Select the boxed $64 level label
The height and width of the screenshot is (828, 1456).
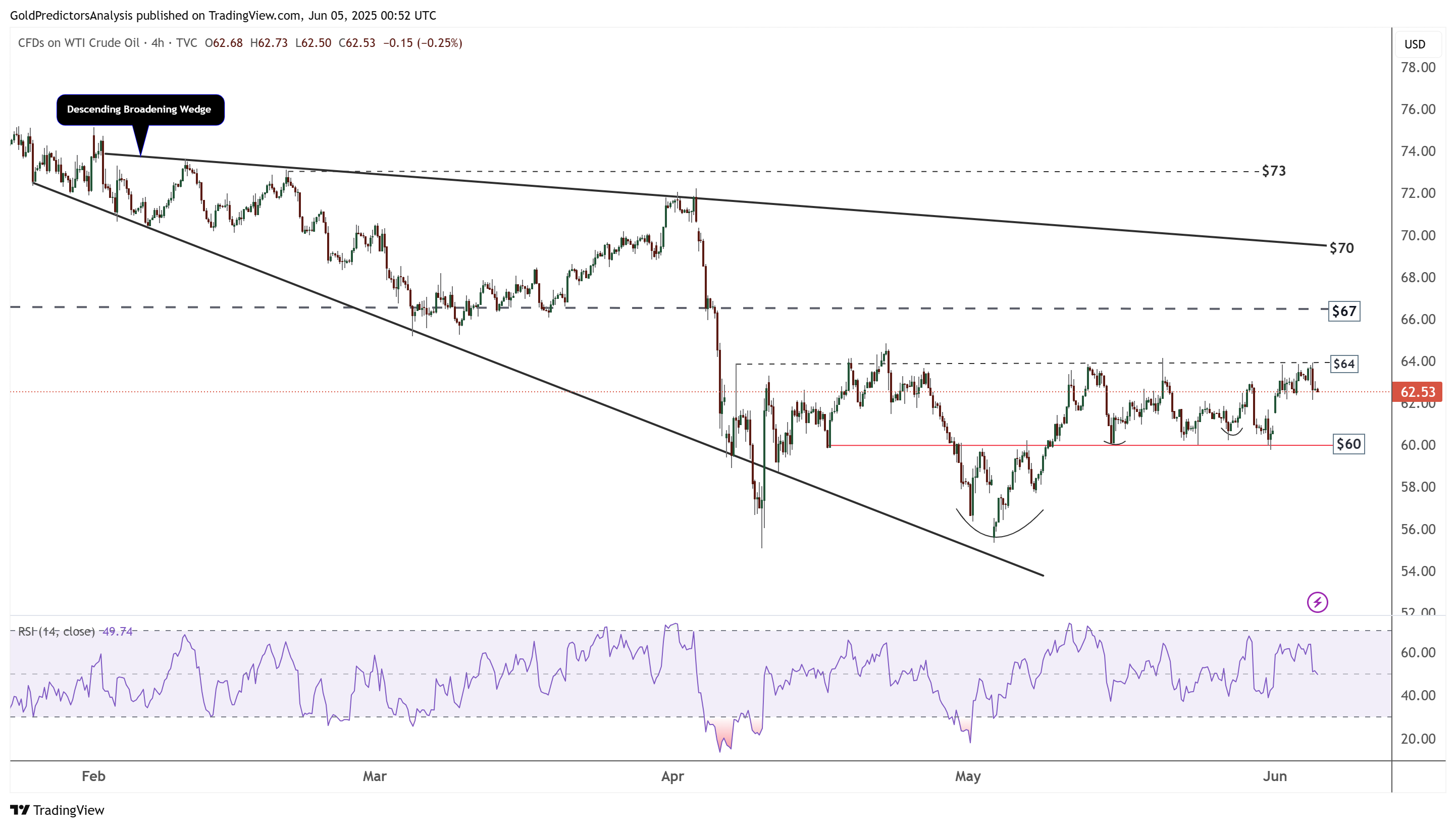point(1343,364)
